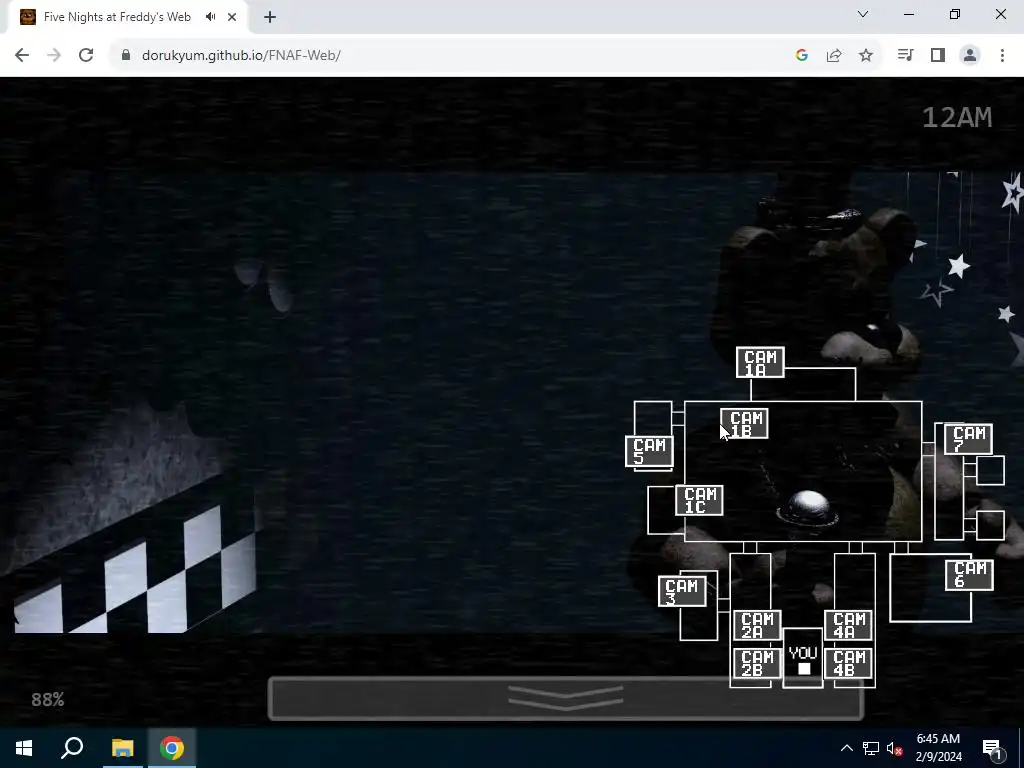Select the Five Nights at Freddy's Web tab

point(127,17)
